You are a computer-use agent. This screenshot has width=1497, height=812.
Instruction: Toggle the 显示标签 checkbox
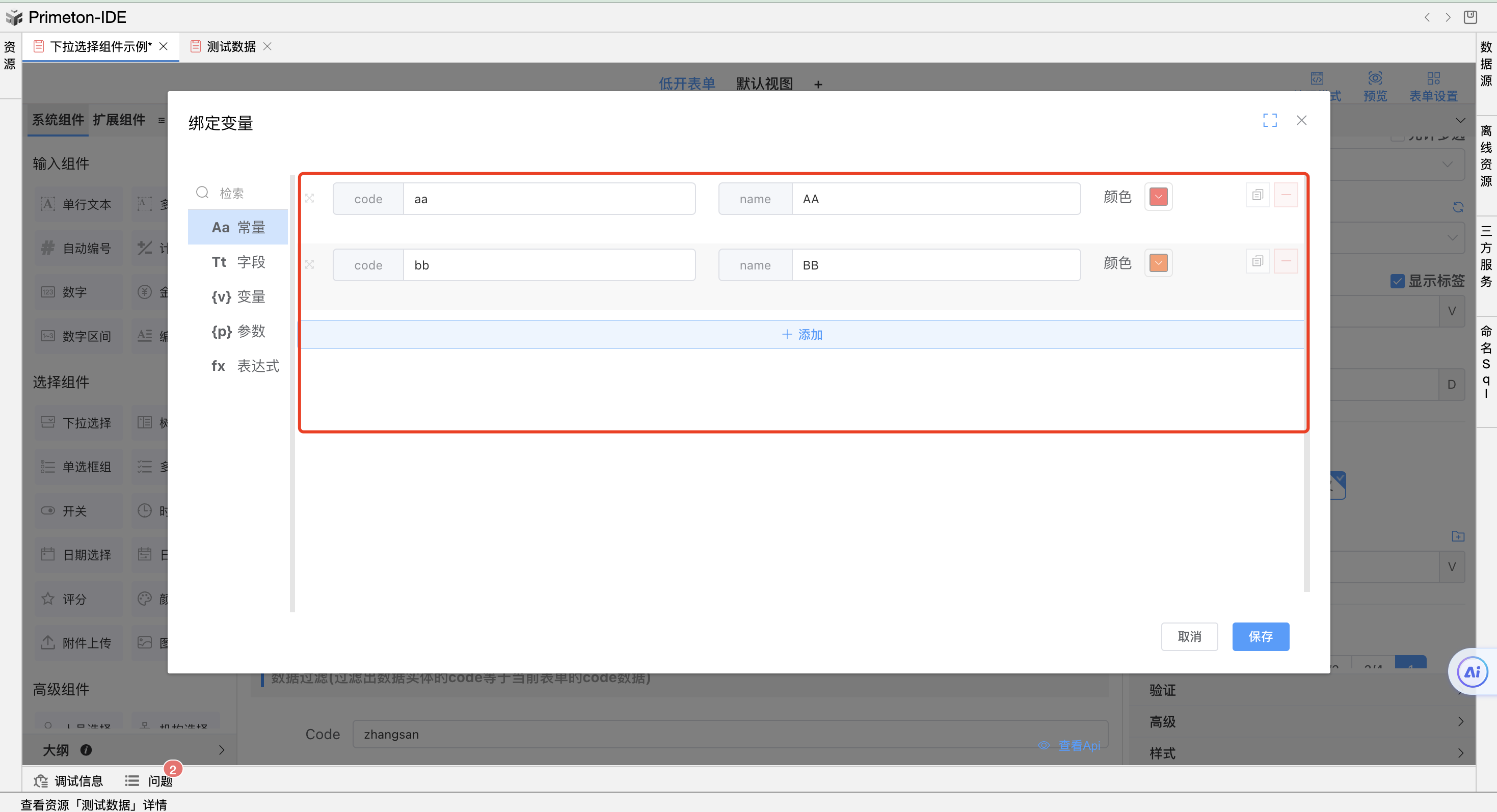1397,281
